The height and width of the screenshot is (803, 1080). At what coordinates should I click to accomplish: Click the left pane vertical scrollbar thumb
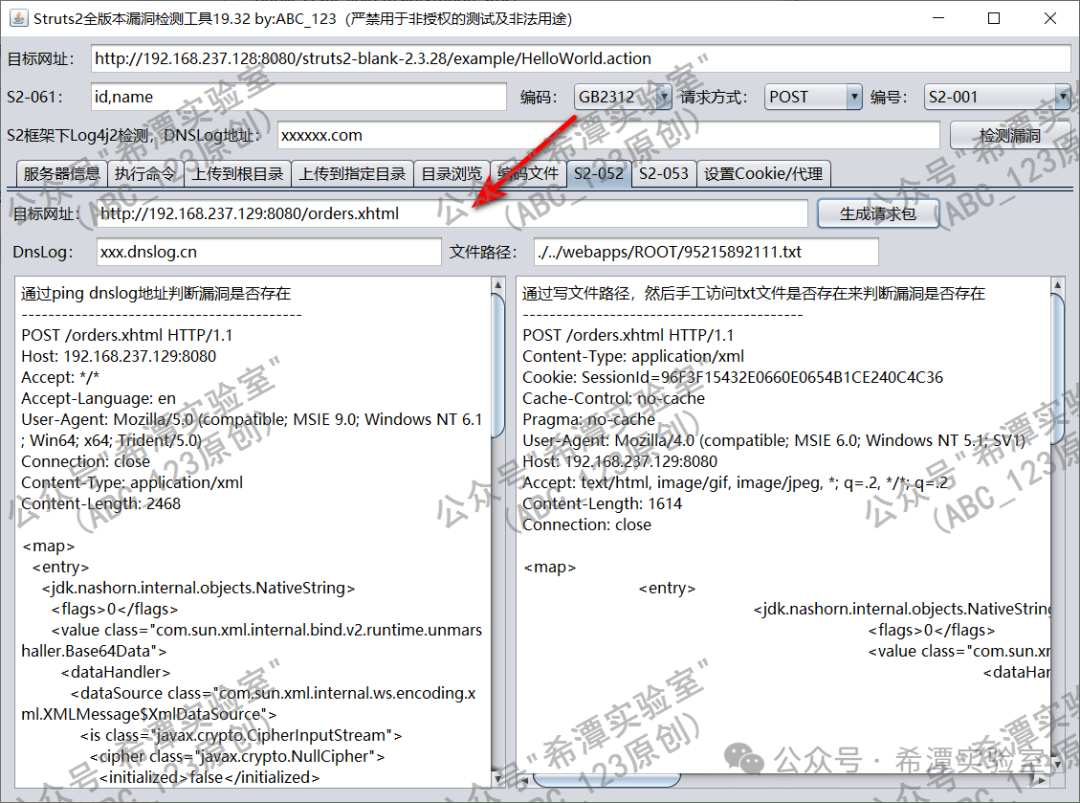498,366
